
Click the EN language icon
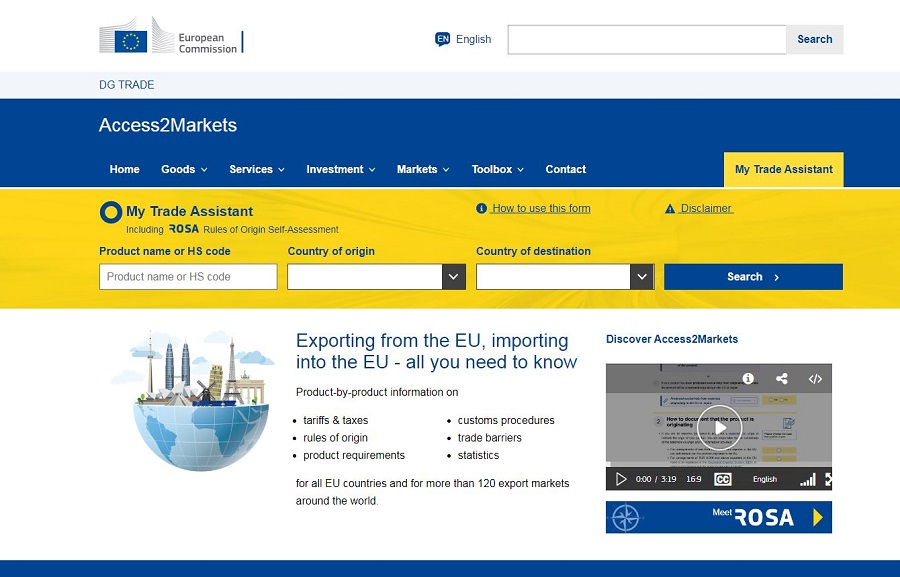(443, 39)
